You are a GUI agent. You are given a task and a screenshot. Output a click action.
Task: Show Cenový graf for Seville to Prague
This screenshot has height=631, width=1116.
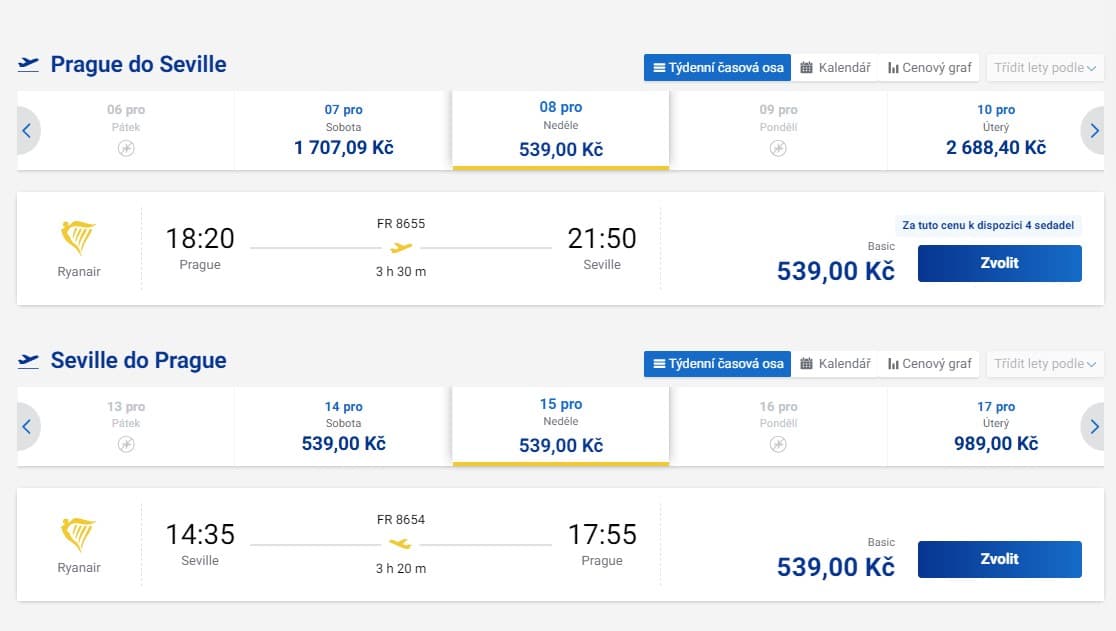(929, 364)
